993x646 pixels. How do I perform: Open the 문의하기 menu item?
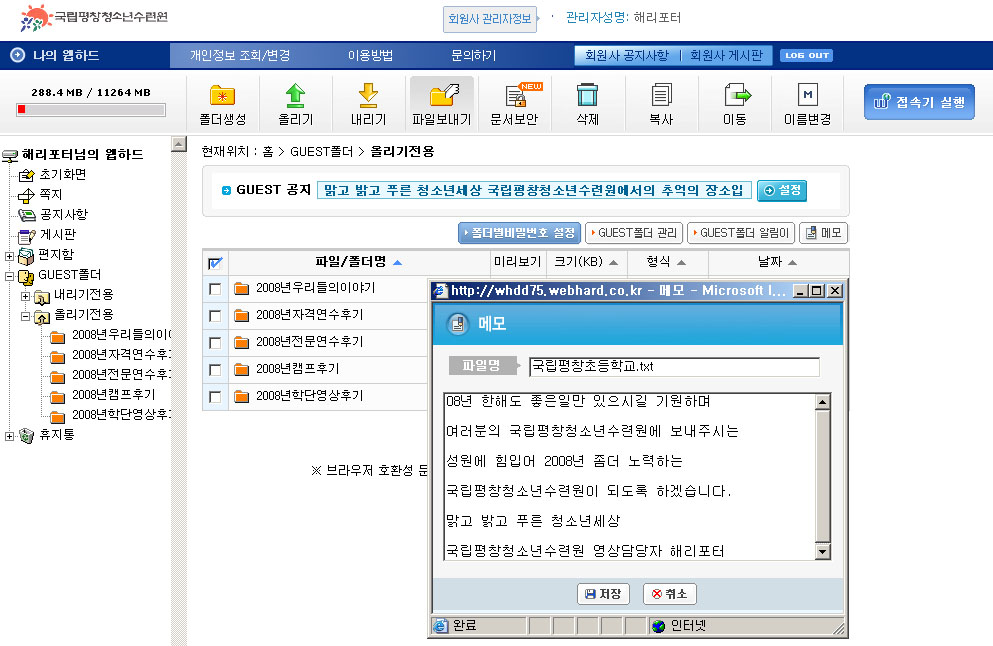474,56
